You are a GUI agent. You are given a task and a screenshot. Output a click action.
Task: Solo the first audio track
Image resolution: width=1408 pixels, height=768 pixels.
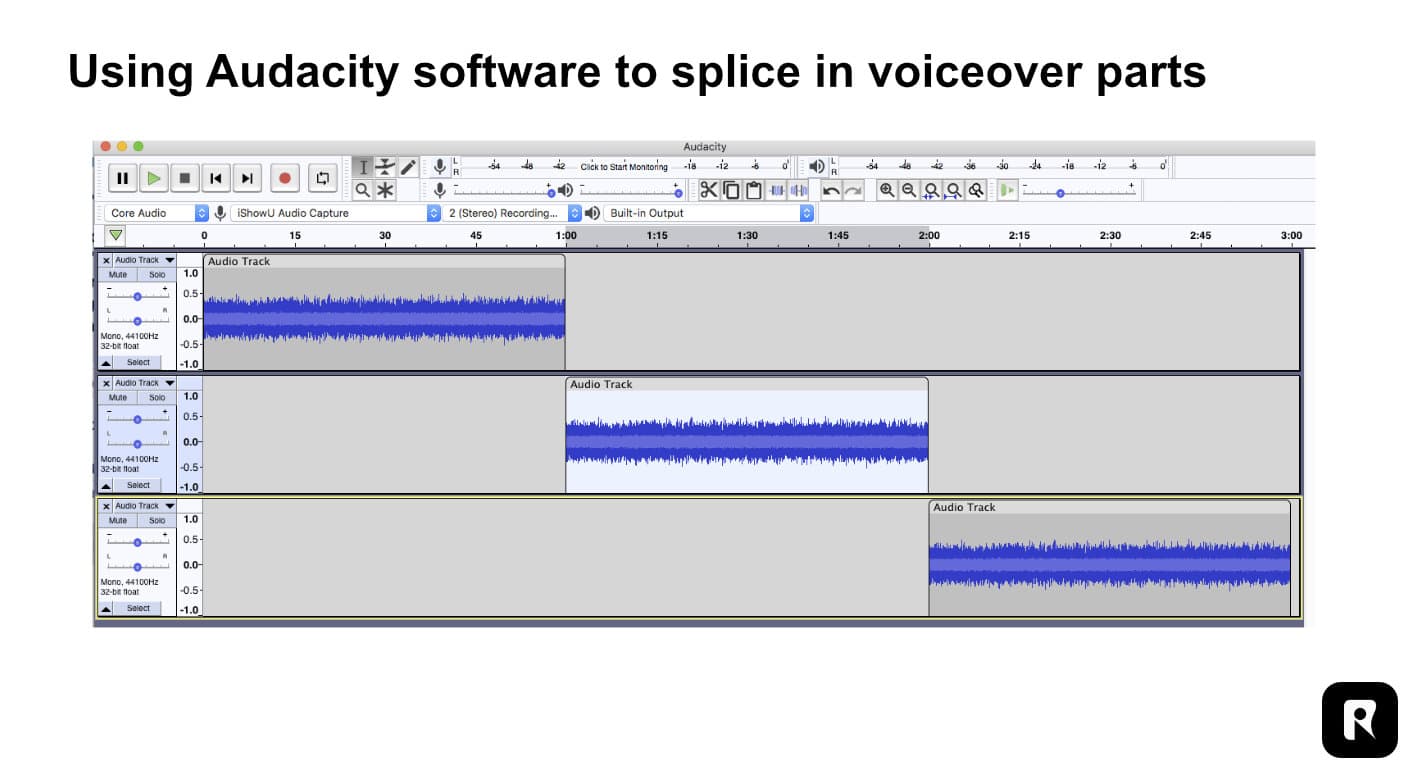157,274
